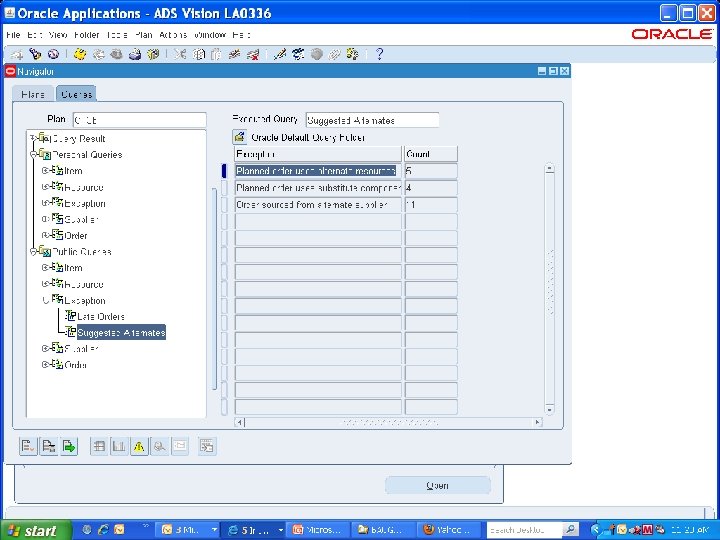
Task: Click the Paste clipboard toolbar icon
Action: [x=216, y=54]
